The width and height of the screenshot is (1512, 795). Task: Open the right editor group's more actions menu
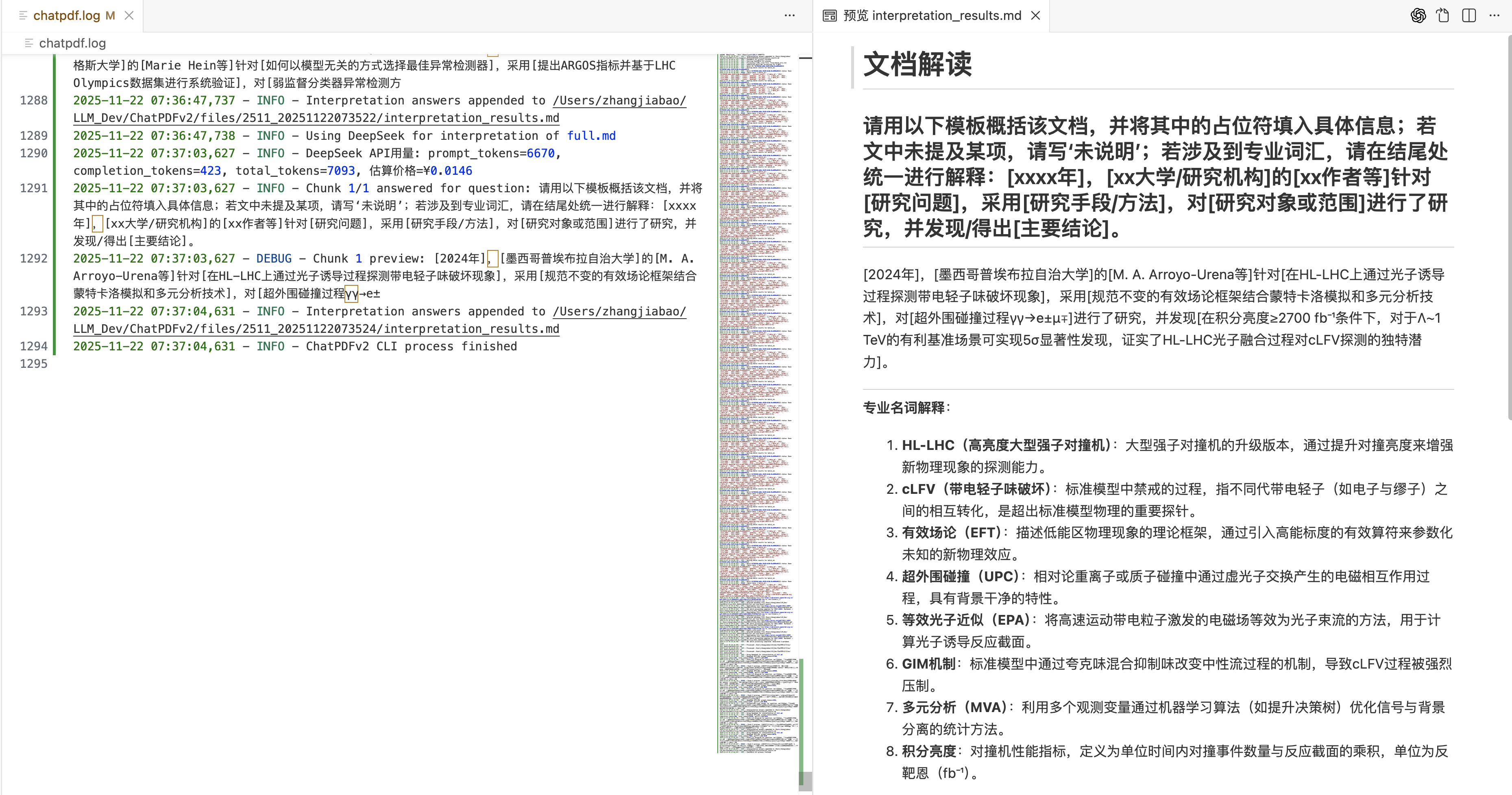click(x=1495, y=16)
